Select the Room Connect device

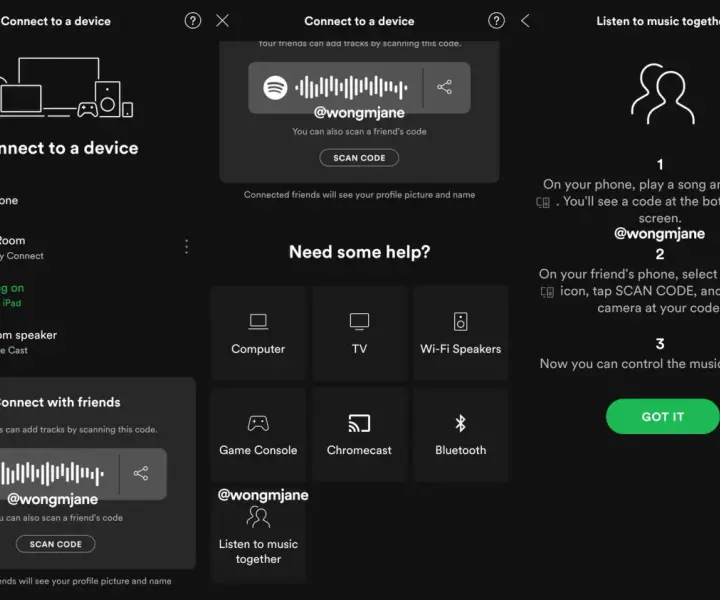87,247
